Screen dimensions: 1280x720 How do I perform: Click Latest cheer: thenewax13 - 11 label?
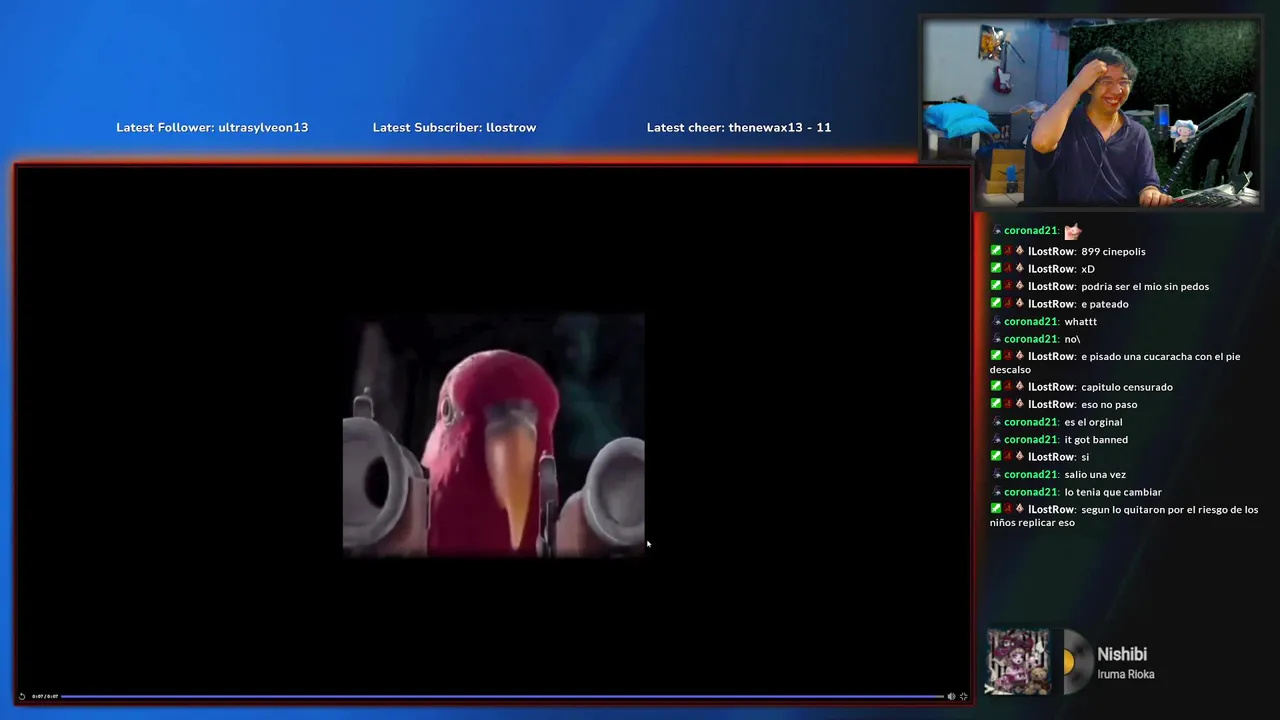click(x=739, y=127)
